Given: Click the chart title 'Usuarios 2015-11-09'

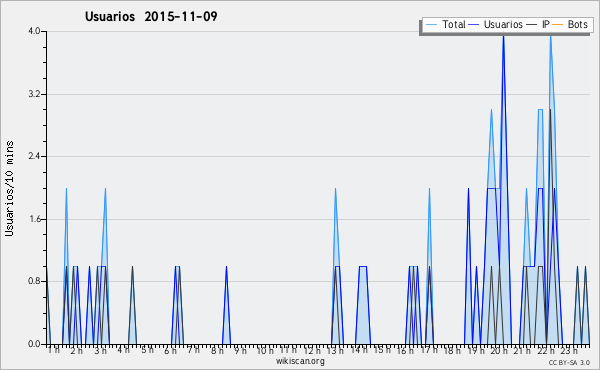Looking at the screenshot, I should 151,16.
